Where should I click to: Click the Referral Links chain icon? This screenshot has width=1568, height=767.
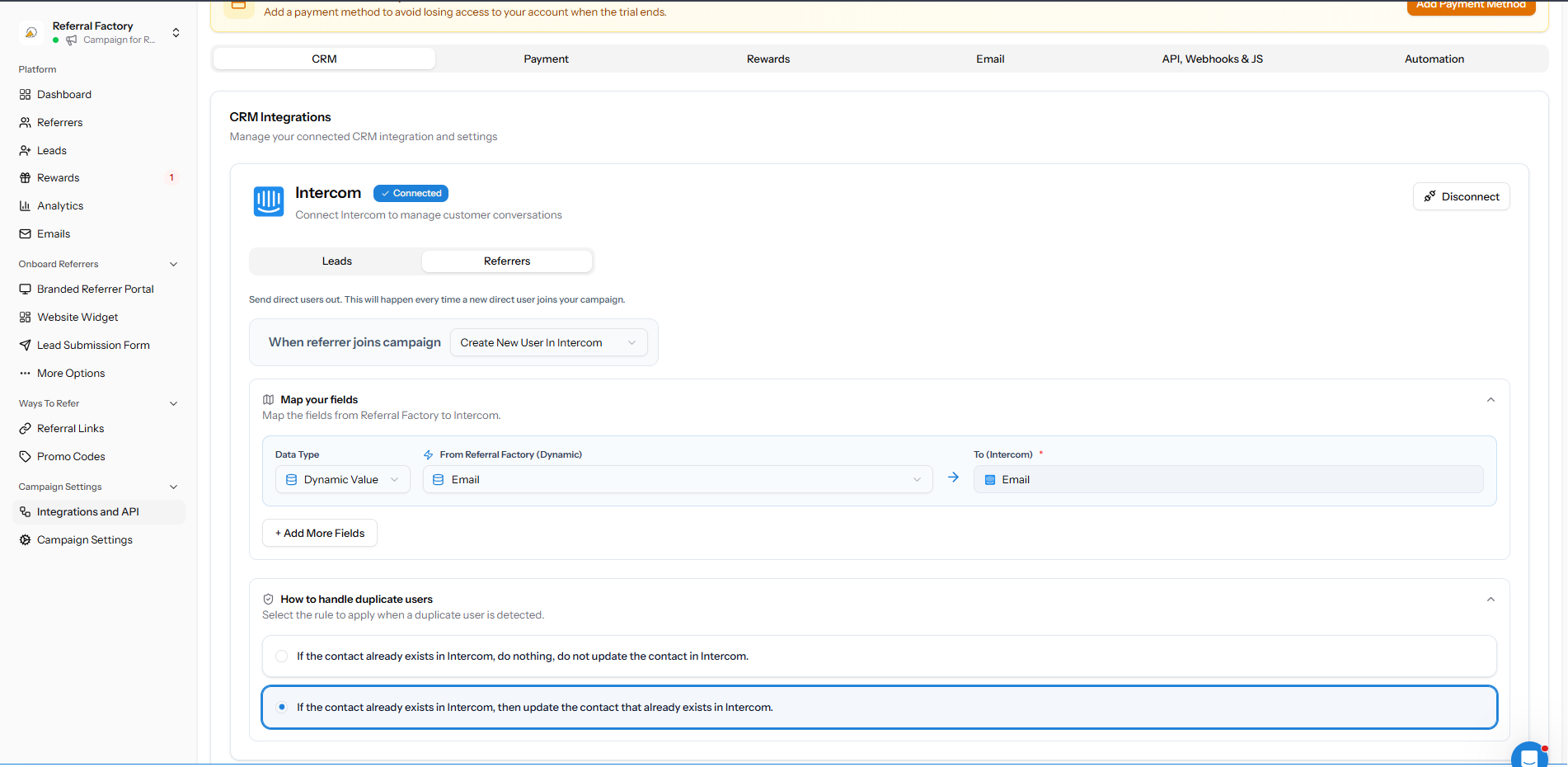tap(25, 429)
